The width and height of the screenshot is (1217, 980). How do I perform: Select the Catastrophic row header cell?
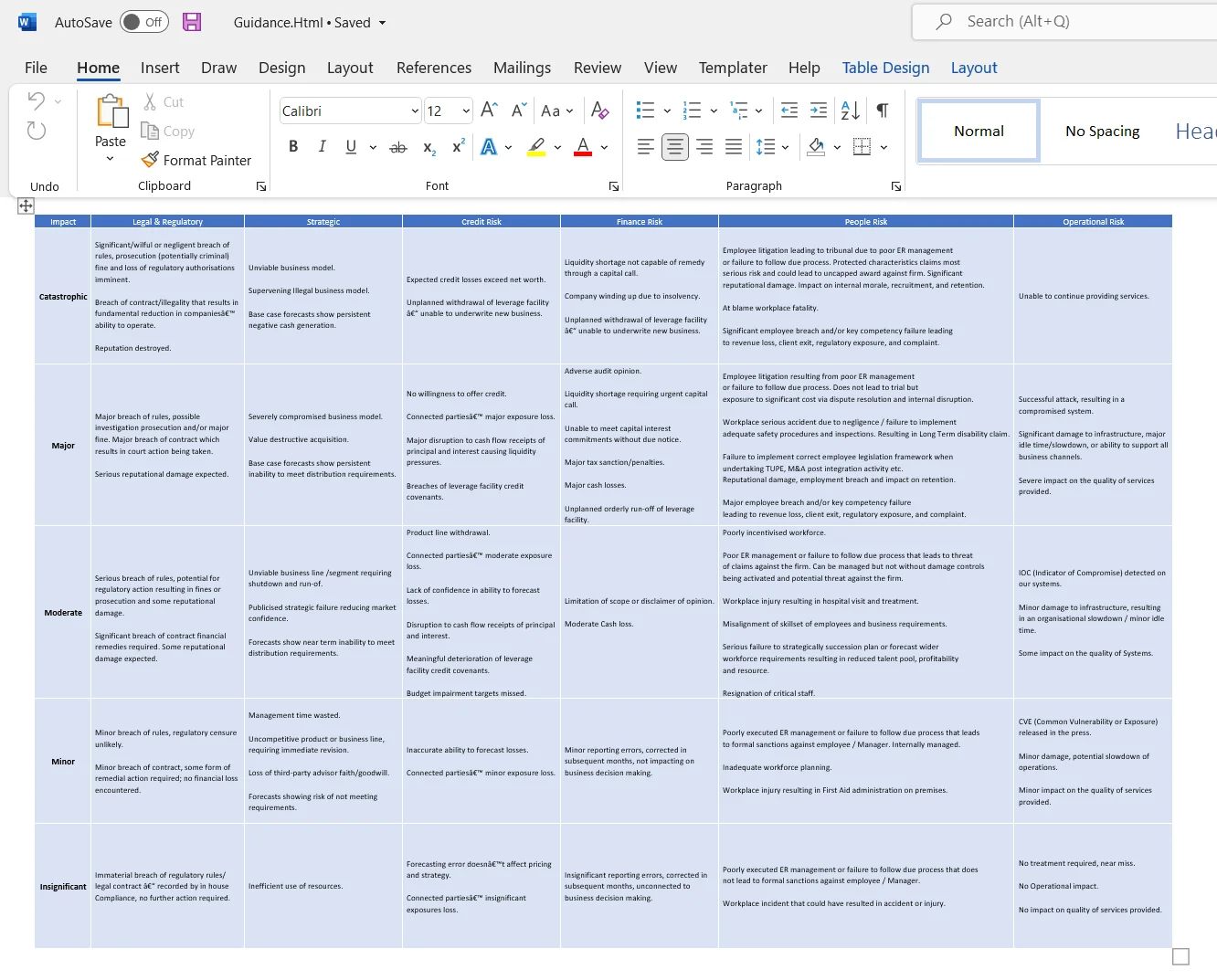pyautogui.click(x=63, y=296)
